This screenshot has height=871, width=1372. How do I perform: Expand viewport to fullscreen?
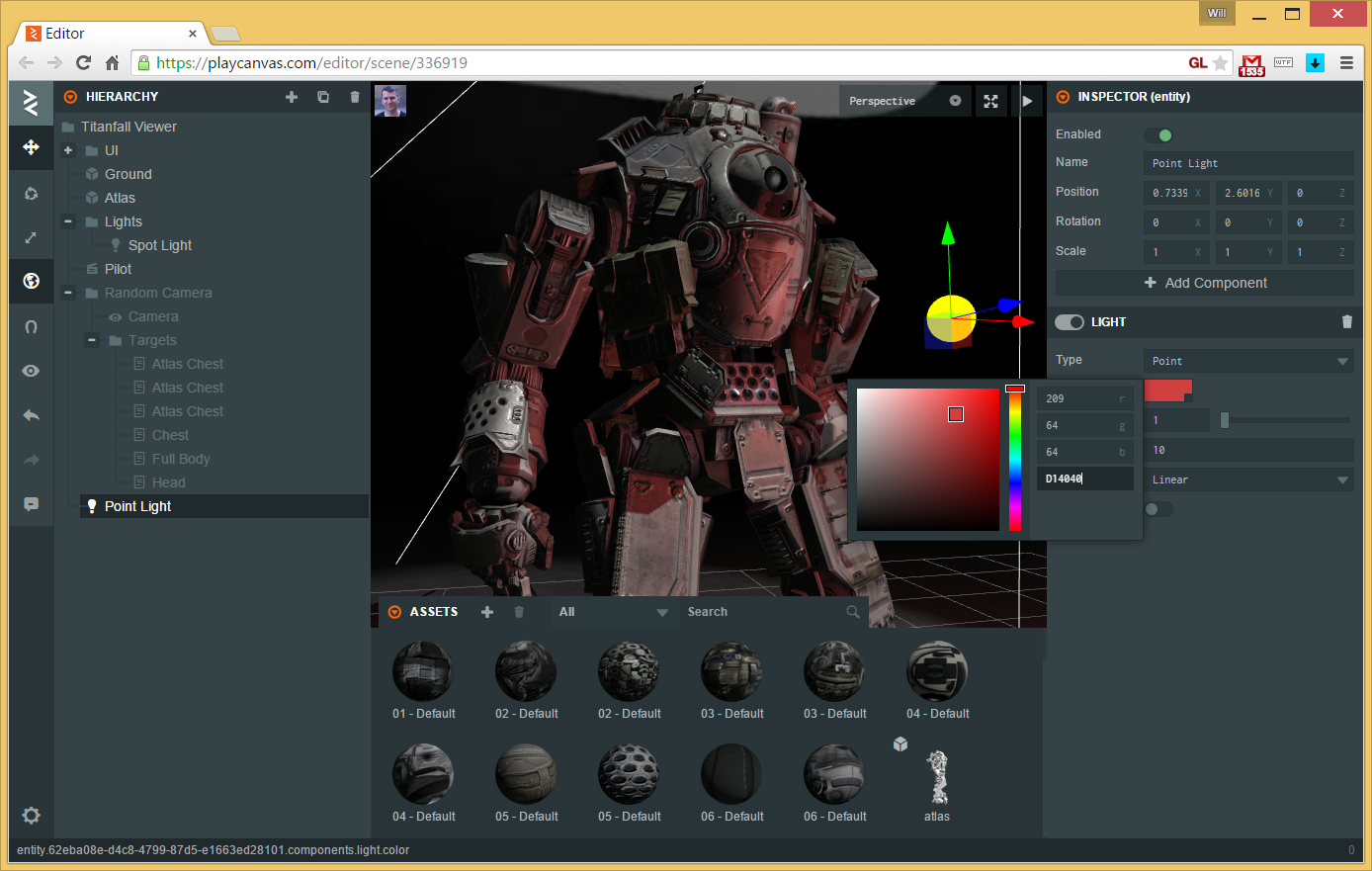990,101
